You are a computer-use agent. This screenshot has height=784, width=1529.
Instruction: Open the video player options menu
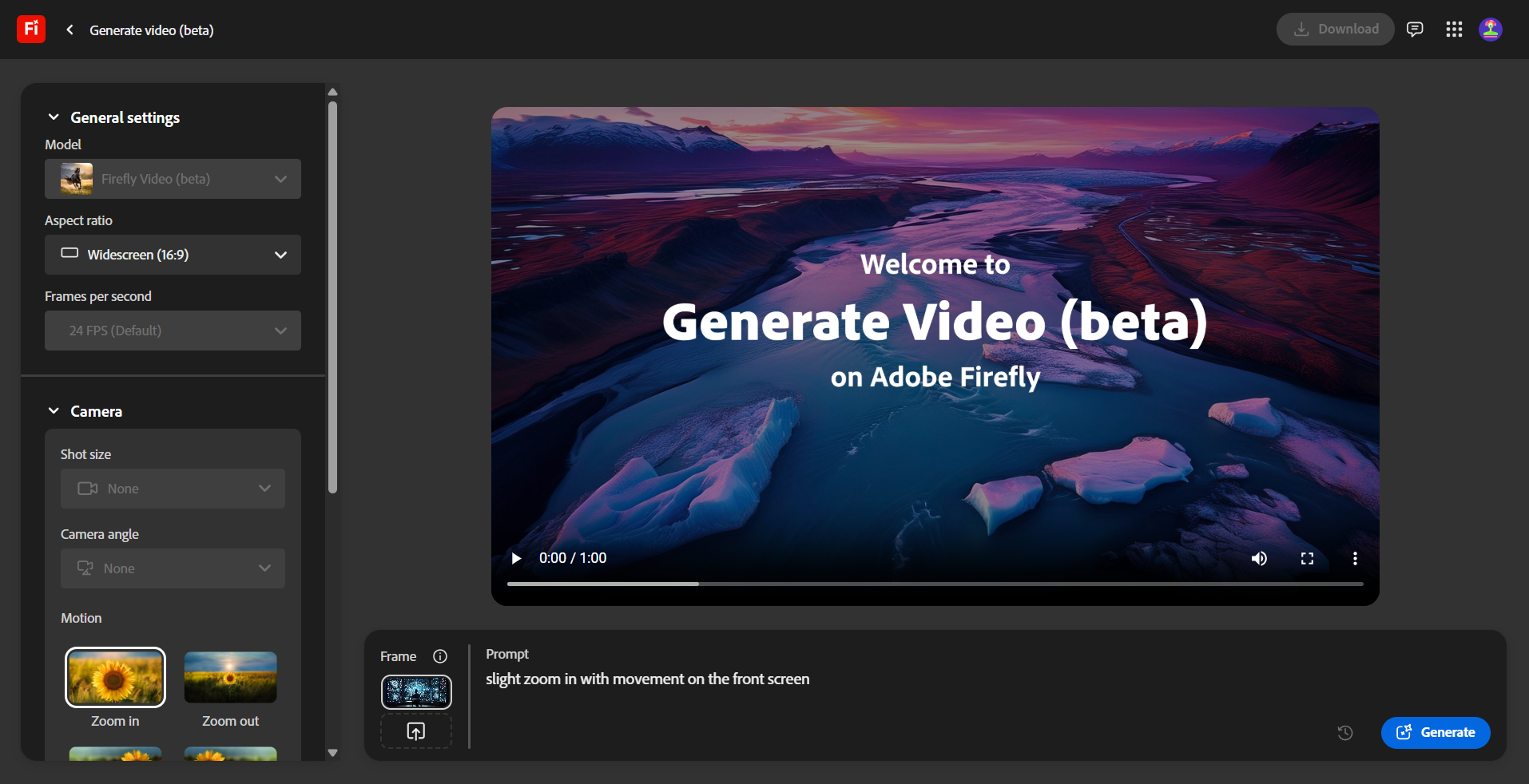(x=1355, y=558)
